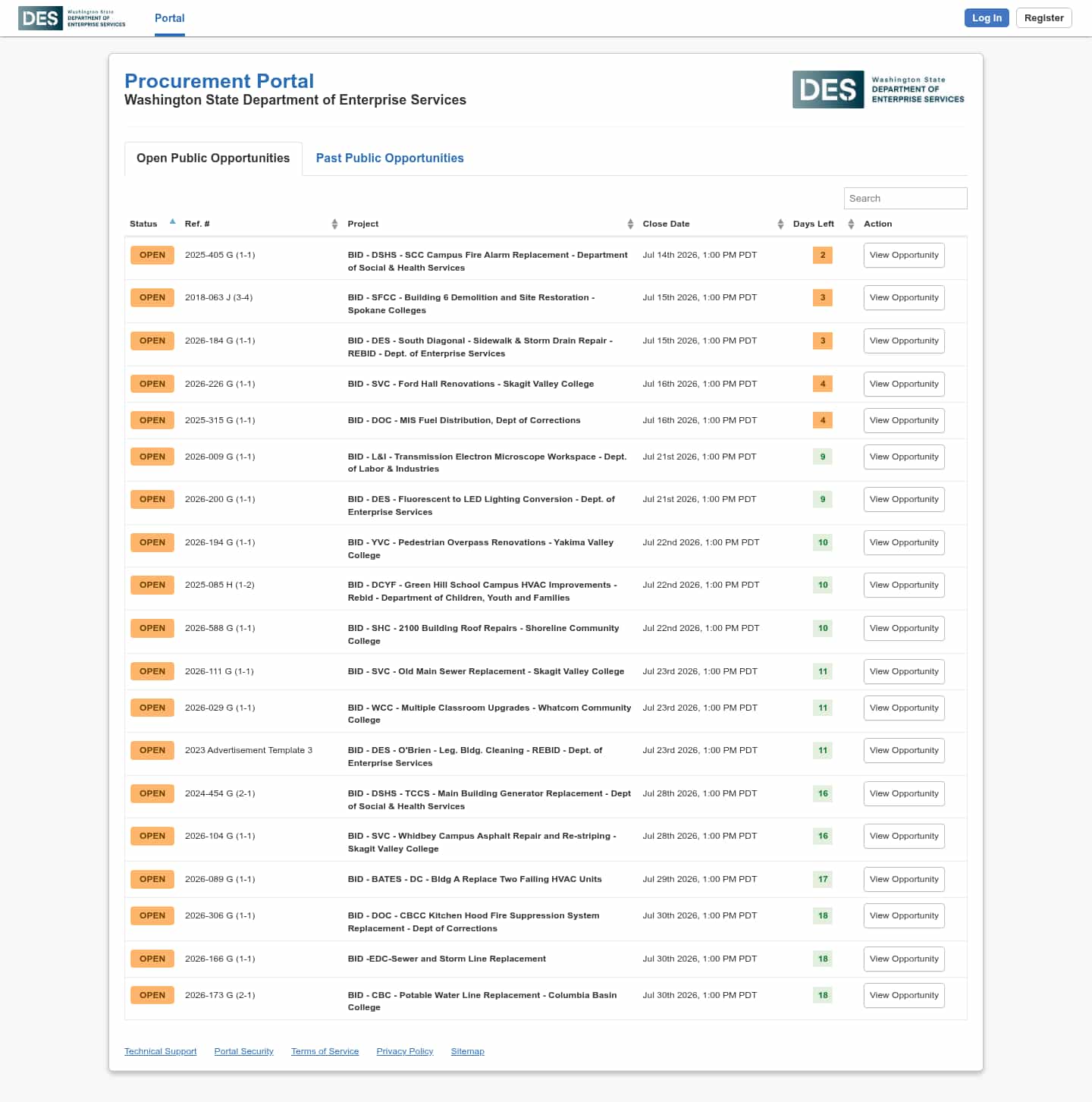Sort by Close Date column arrows

[x=780, y=224]
